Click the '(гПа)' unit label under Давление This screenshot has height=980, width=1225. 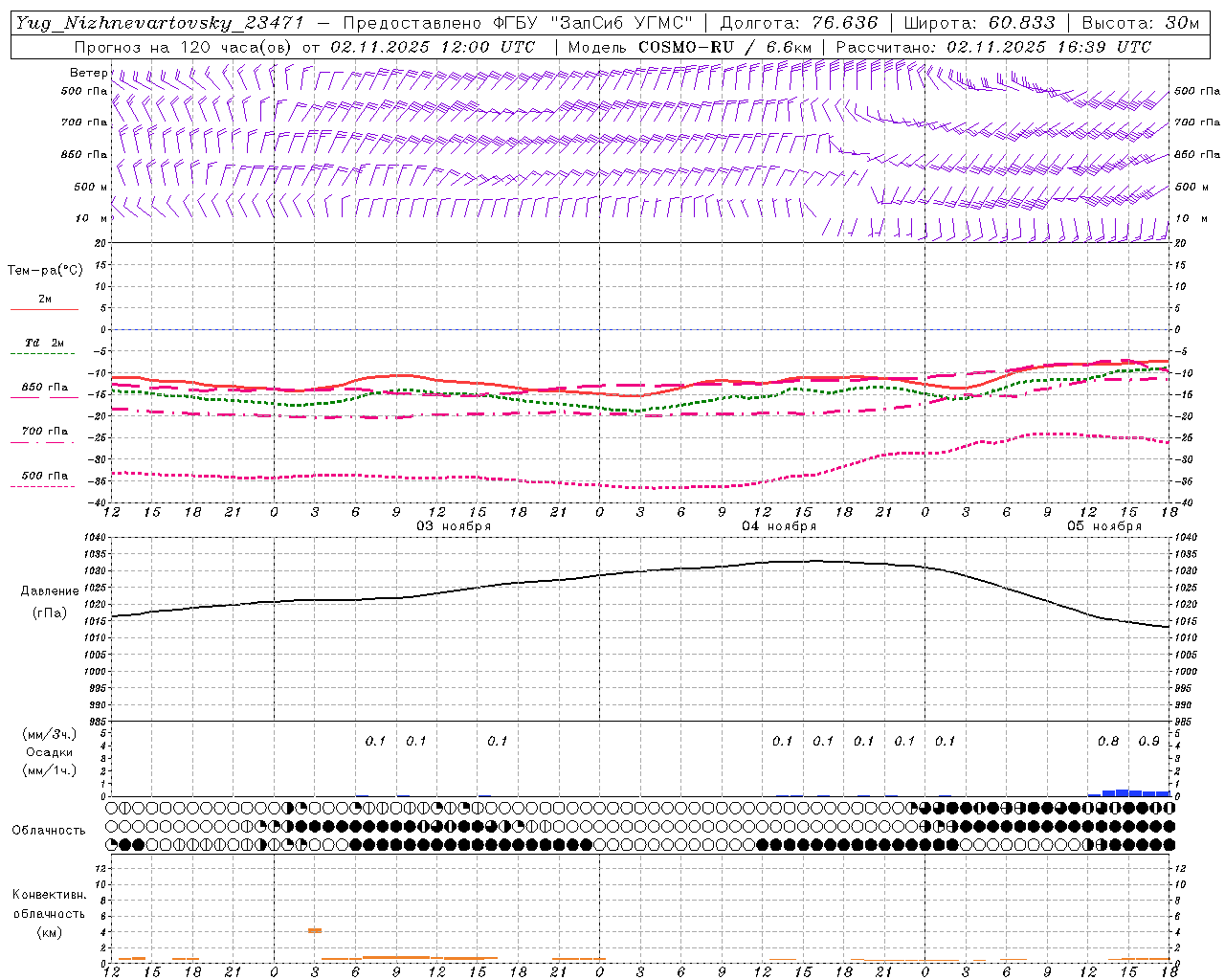pos(50,613)
